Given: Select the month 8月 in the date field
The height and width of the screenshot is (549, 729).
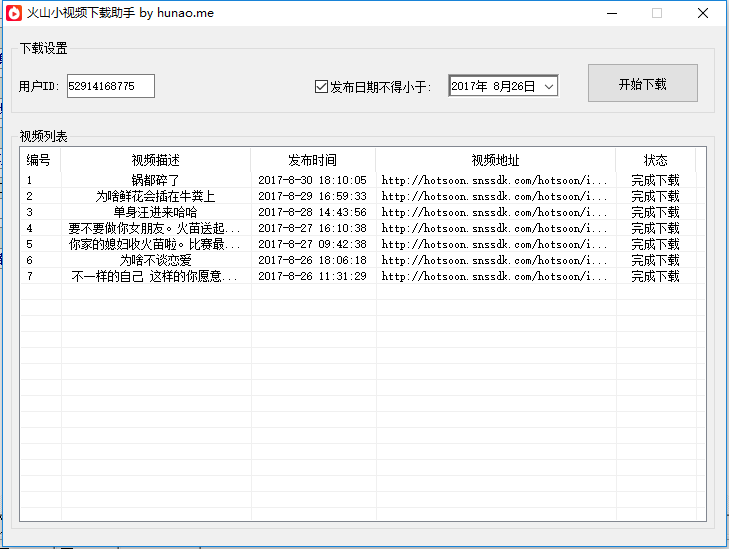Looking at the screenshot, I should pyautogui.click(x=501, y=86).
